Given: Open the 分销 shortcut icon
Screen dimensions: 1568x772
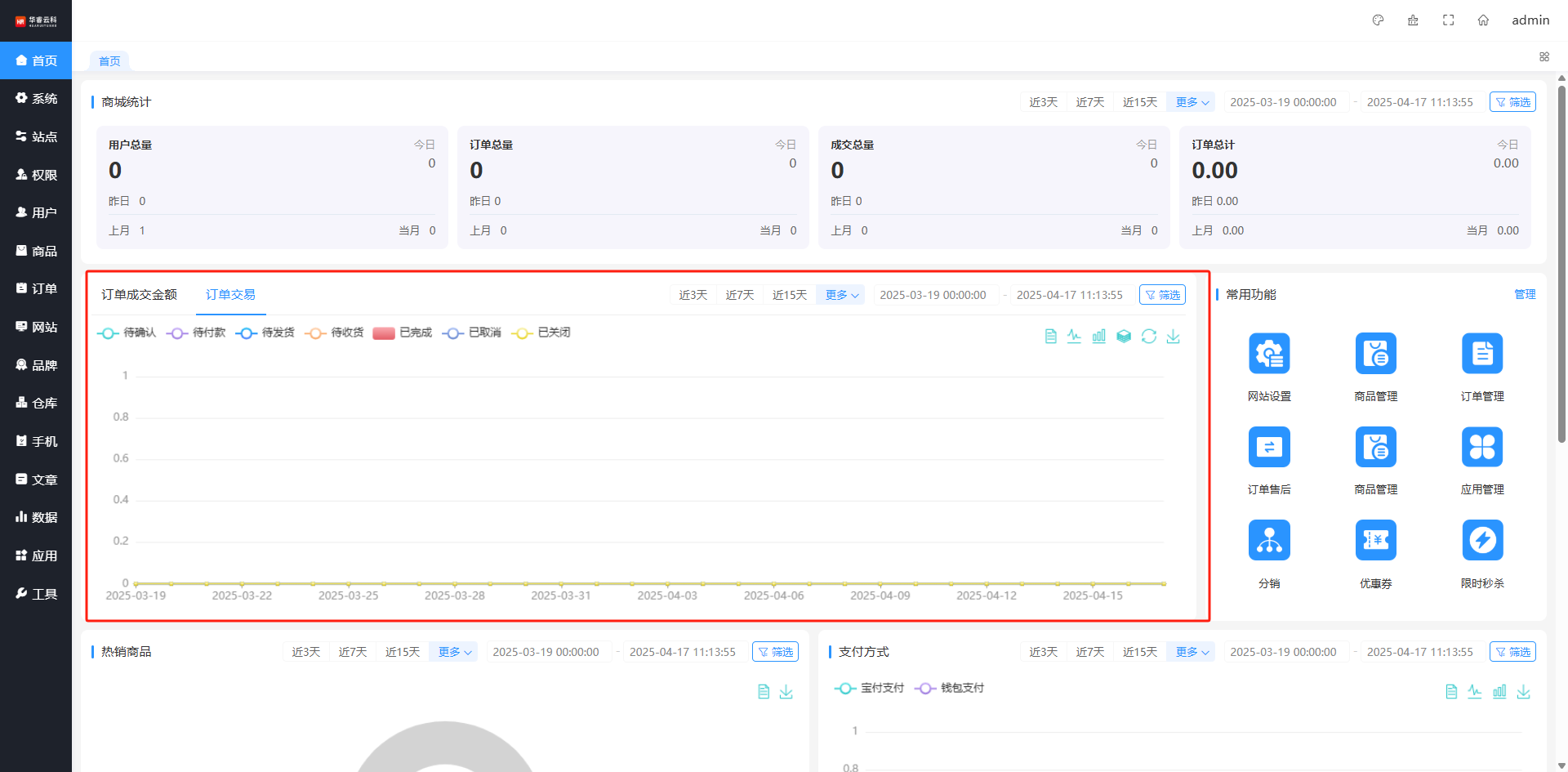Looking at the screenshot, I should [x=1269, y=541].
